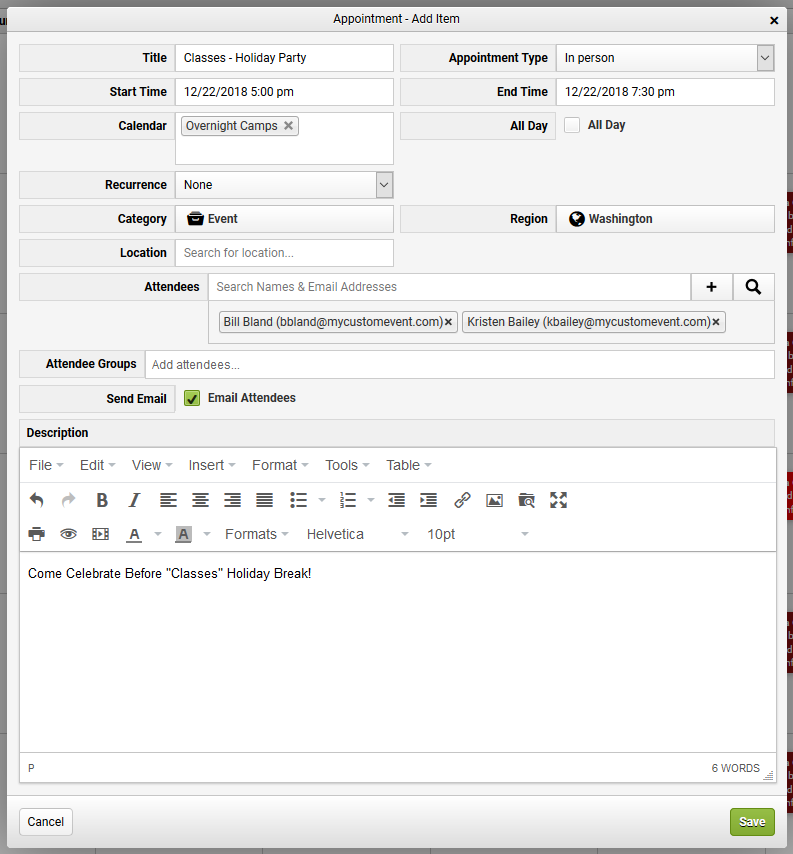Open the File menu
This screenshot has width=793, height=854.
[46, 465]
